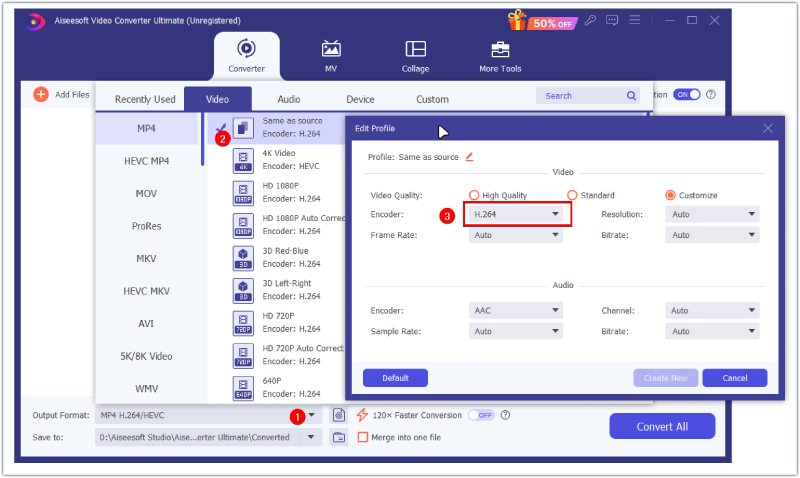This screenshot has width=800, height=478.
Task: Choose WMV in the format list
Action: 146,389
